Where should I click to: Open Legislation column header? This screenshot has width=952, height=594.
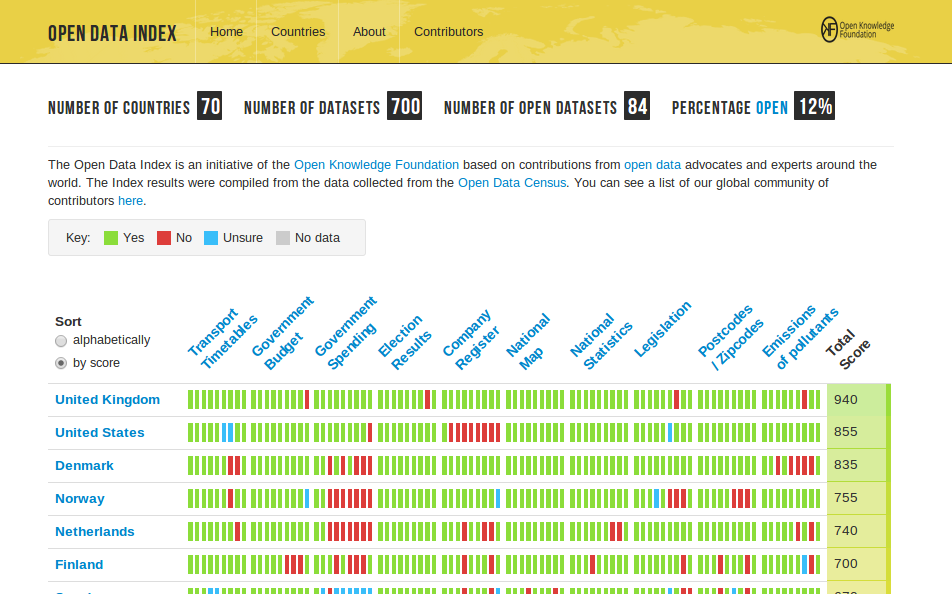[x=662, y=329]
